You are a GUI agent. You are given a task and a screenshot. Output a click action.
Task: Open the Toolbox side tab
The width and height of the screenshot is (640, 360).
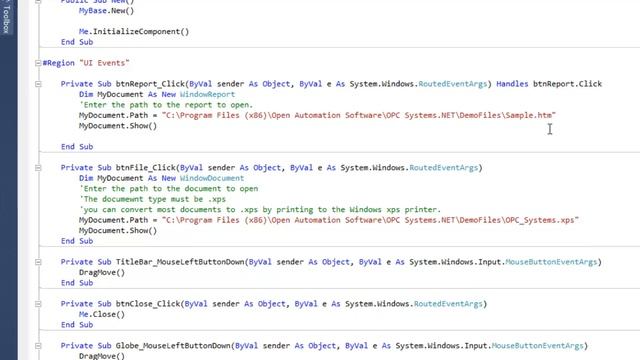[6, 17]
